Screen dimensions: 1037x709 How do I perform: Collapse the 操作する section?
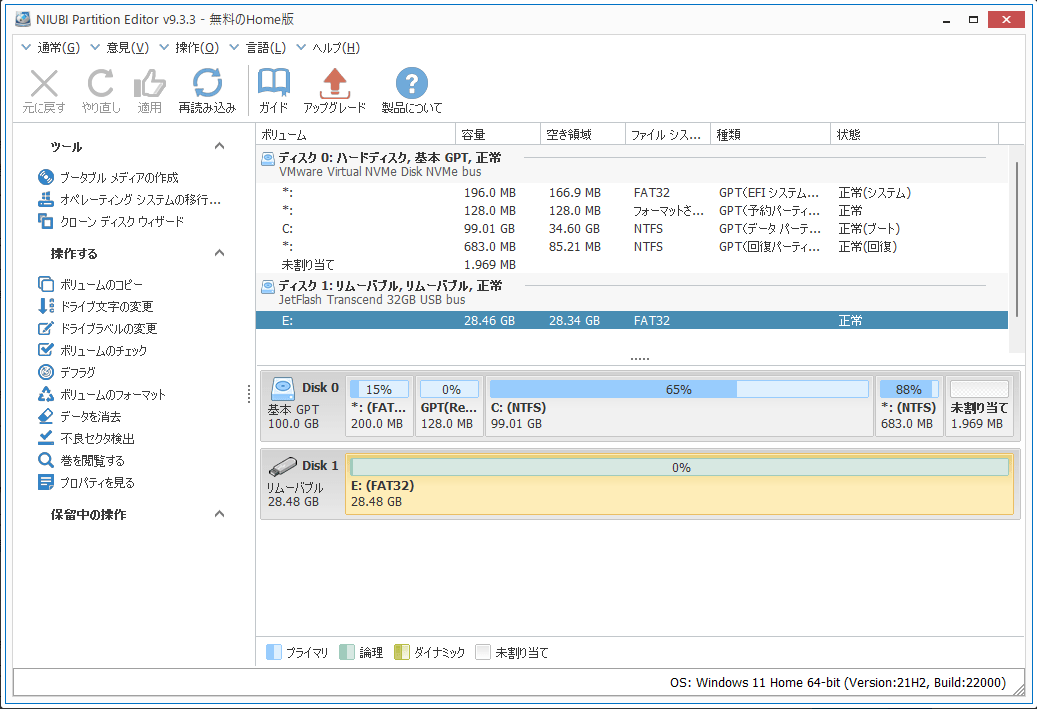tap(219, 252)
